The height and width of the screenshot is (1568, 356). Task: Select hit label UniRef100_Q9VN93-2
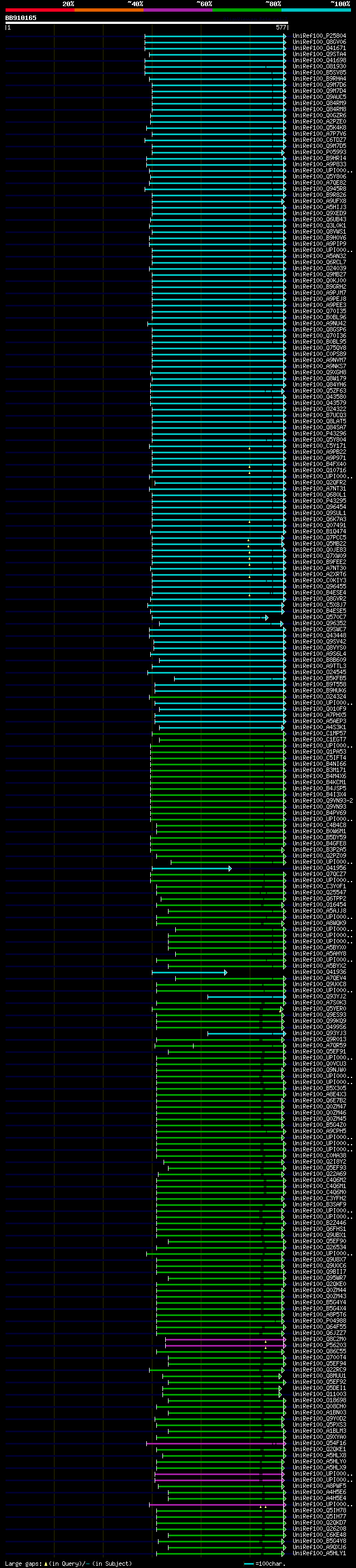[323, 800]
